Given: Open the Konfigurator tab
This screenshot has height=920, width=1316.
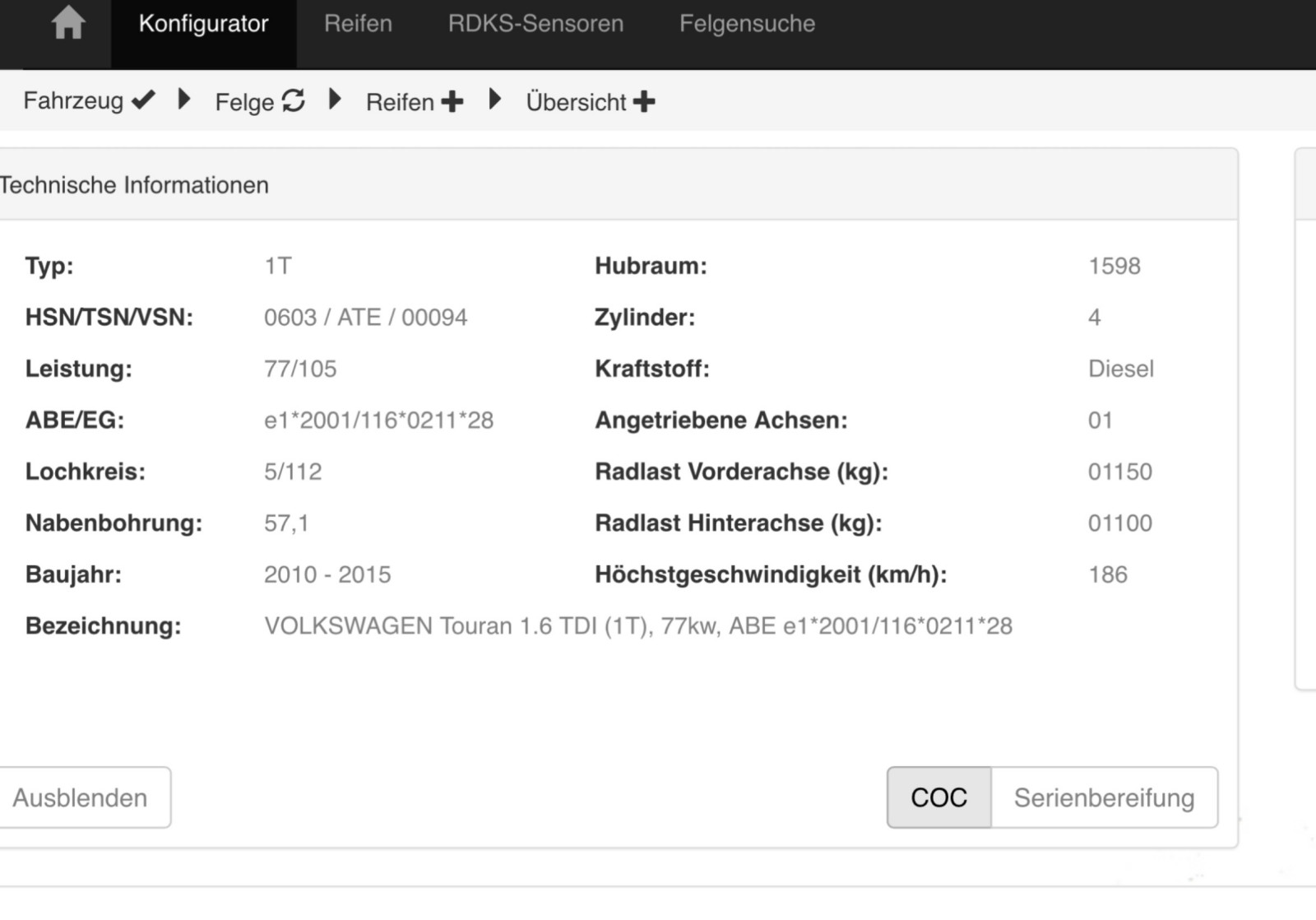Looking at the screenshot, I should pos(203,24).
